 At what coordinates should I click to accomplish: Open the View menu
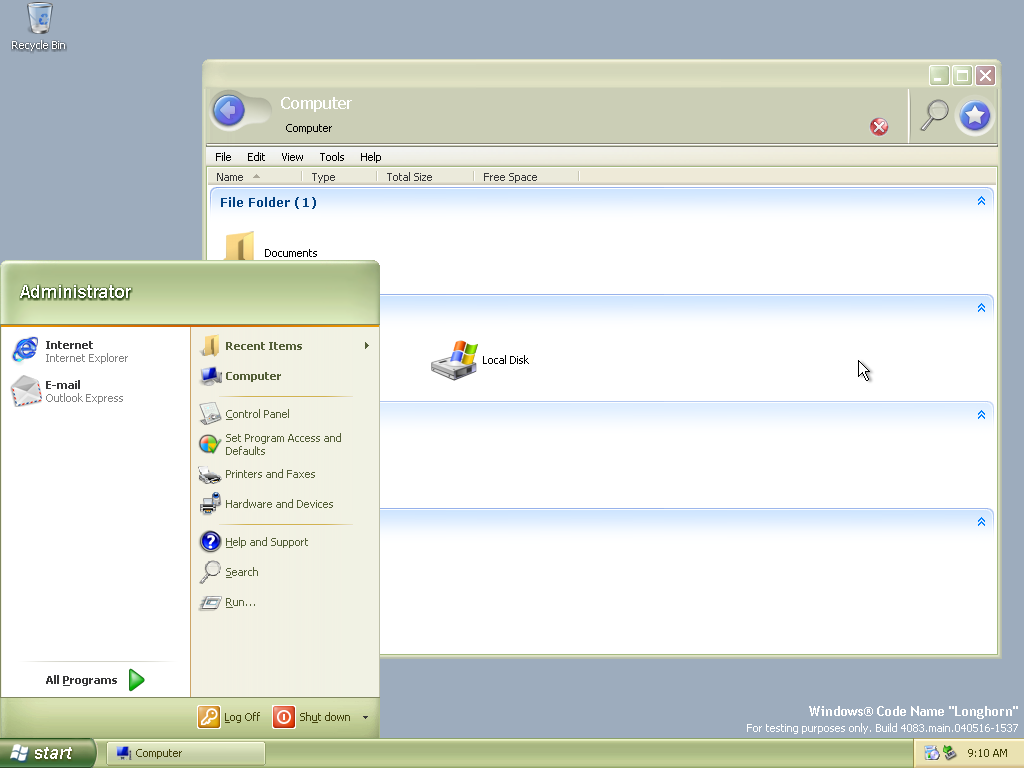292,157
